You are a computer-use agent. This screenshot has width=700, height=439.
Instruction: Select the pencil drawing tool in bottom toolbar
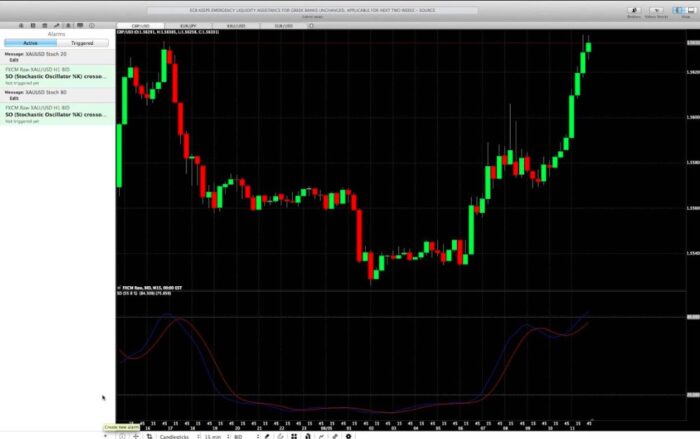(267, 436)
